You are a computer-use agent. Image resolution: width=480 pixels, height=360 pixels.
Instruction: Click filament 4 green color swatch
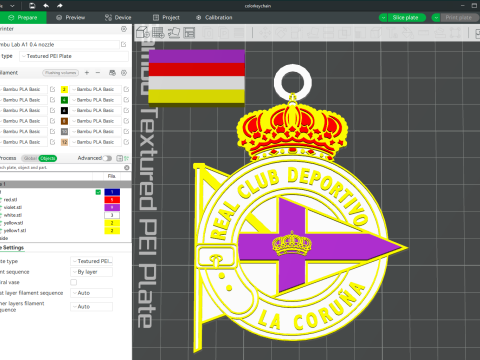click(x=64, y=100)
